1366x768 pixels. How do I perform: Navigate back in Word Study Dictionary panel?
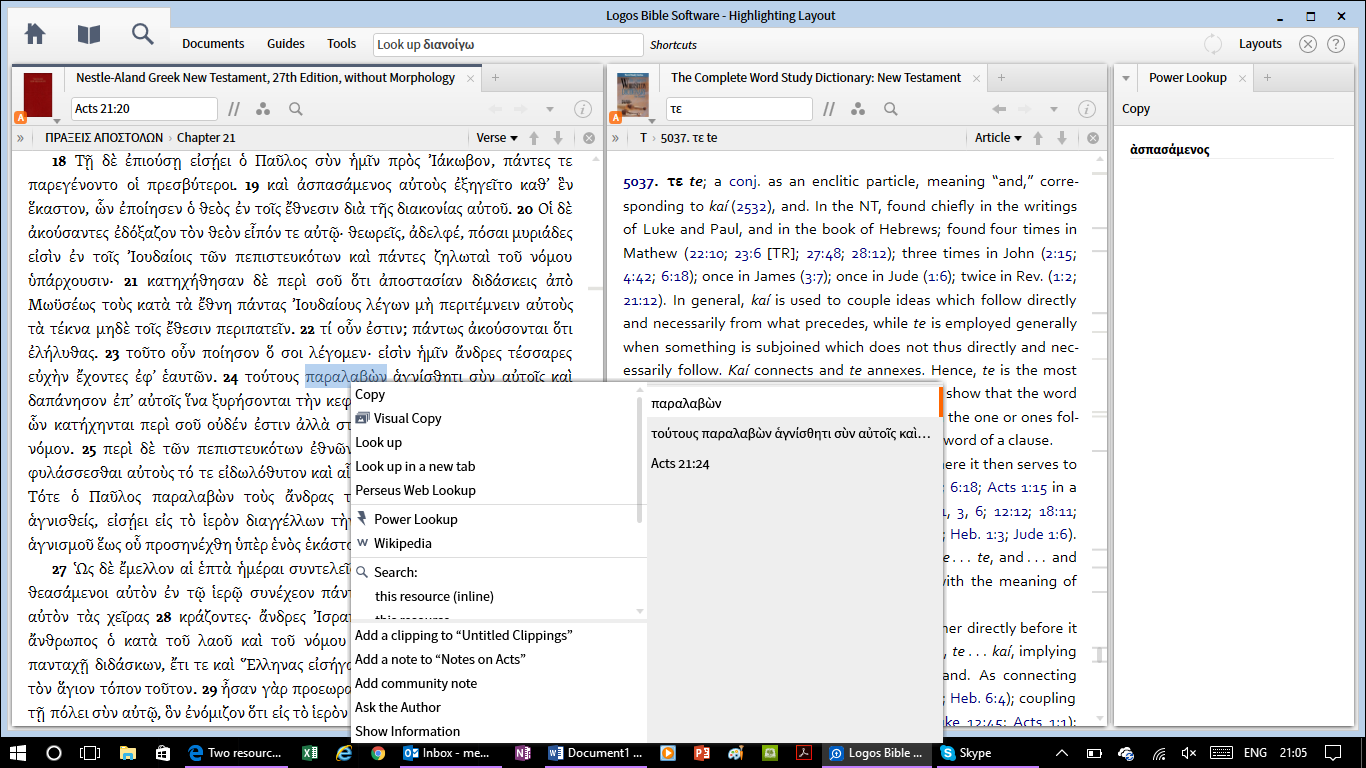(998, 109)
